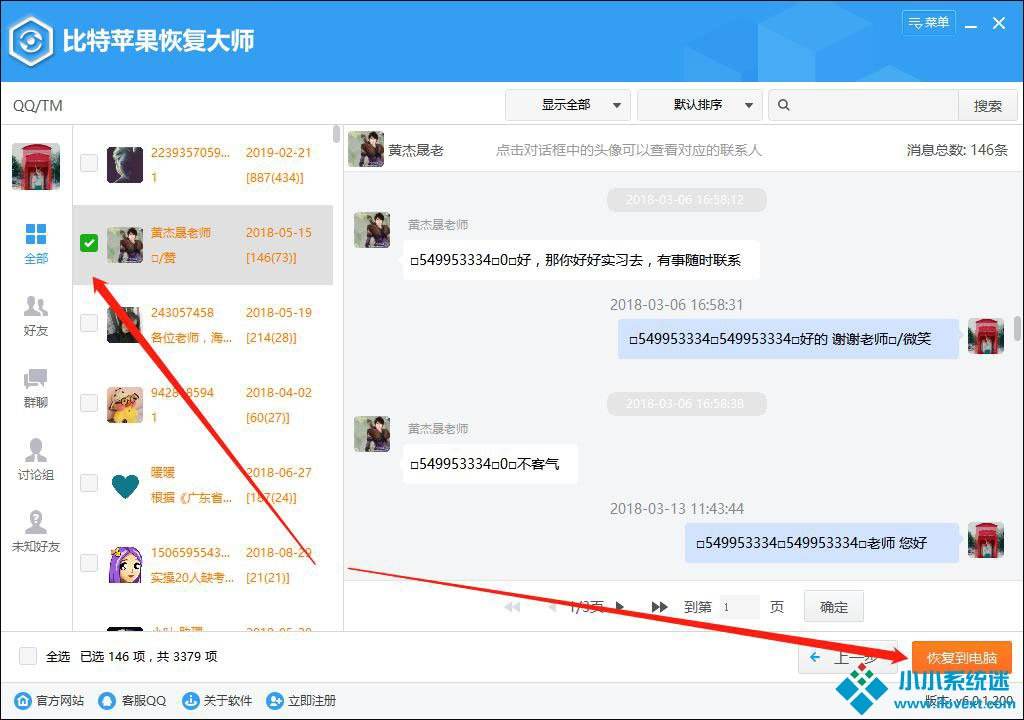
Task: Close the application window
Action: tap(999, 24)
